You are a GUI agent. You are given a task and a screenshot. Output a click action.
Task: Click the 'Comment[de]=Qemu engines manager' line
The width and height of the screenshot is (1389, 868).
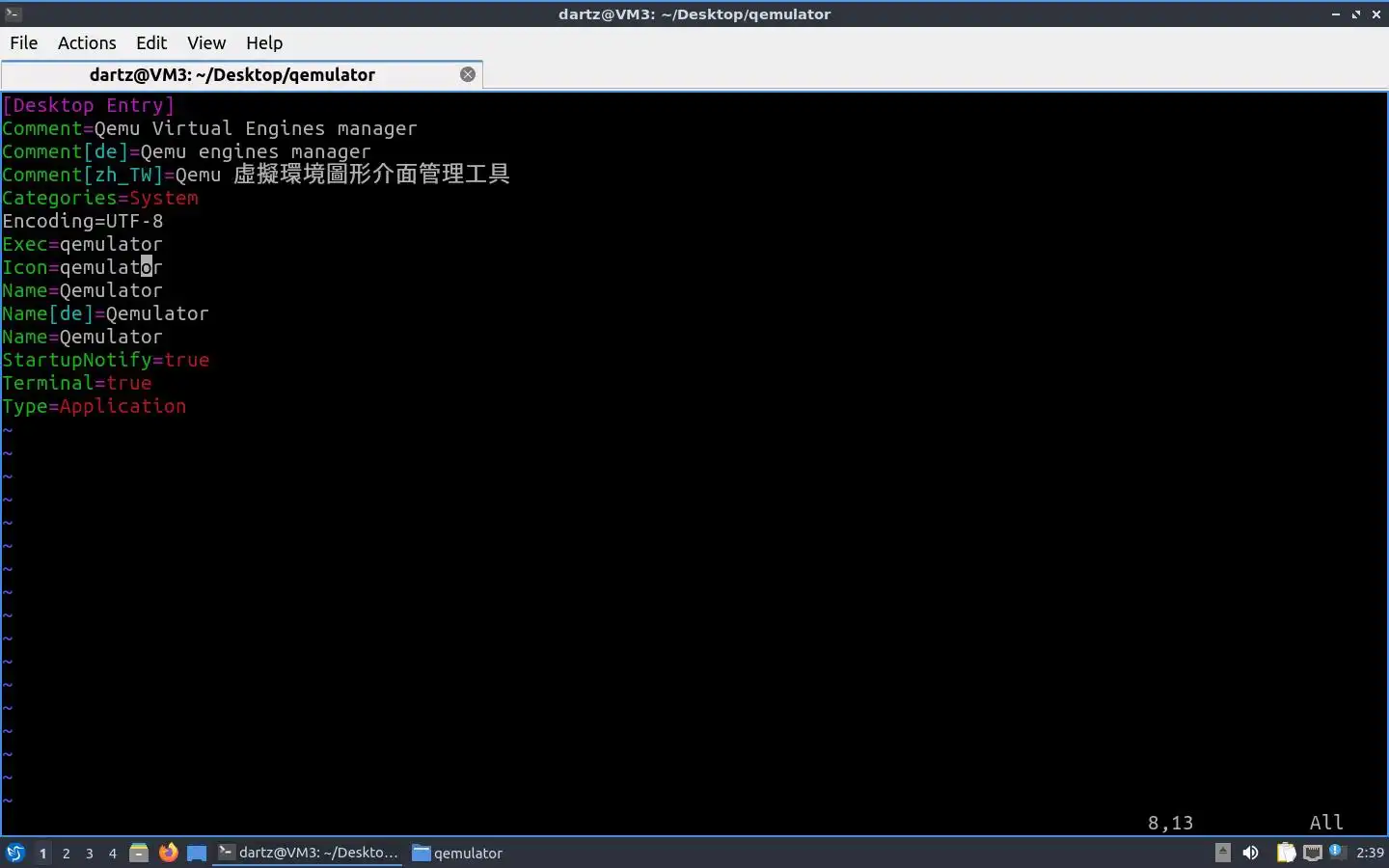pyautogui.click(x=186, y=151)
